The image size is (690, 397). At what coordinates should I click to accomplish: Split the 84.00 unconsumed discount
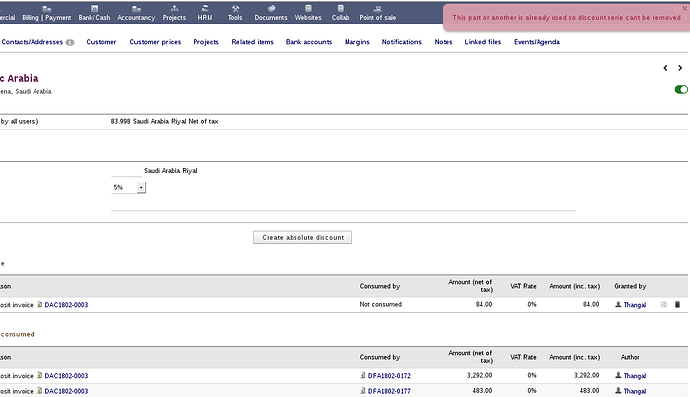[664, 305]
